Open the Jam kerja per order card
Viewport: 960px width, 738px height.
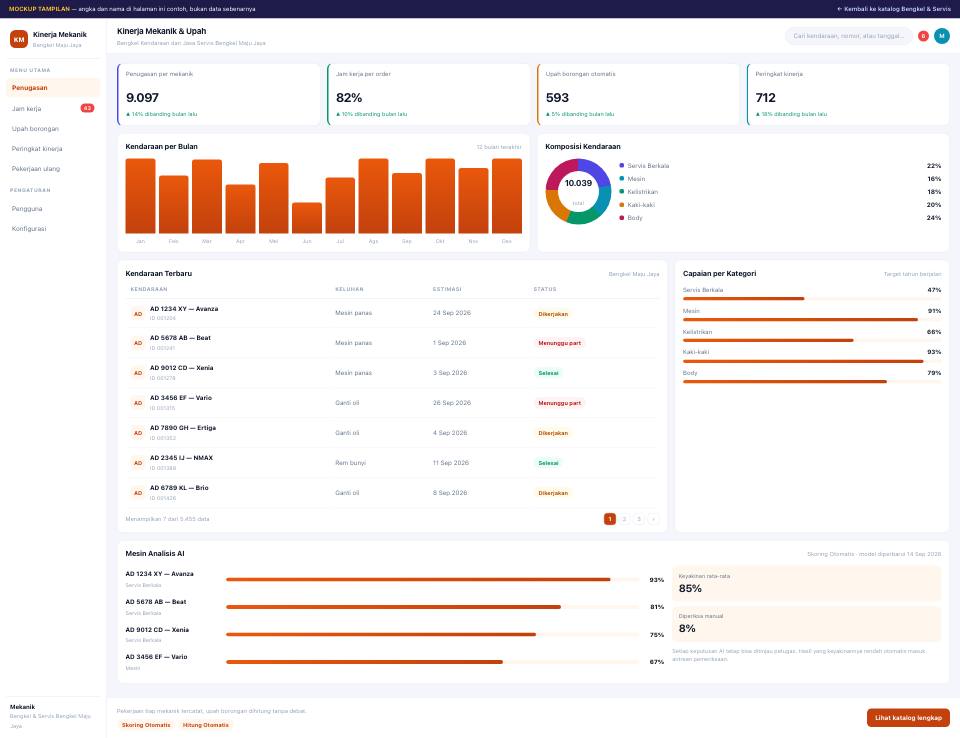pos(429,94)
